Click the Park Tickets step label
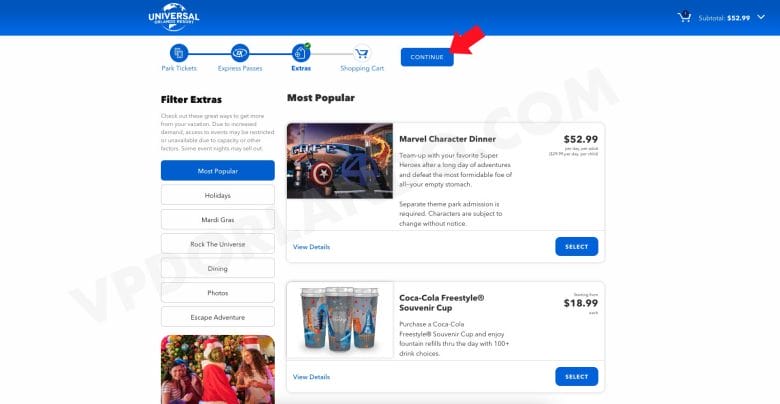 179,69
